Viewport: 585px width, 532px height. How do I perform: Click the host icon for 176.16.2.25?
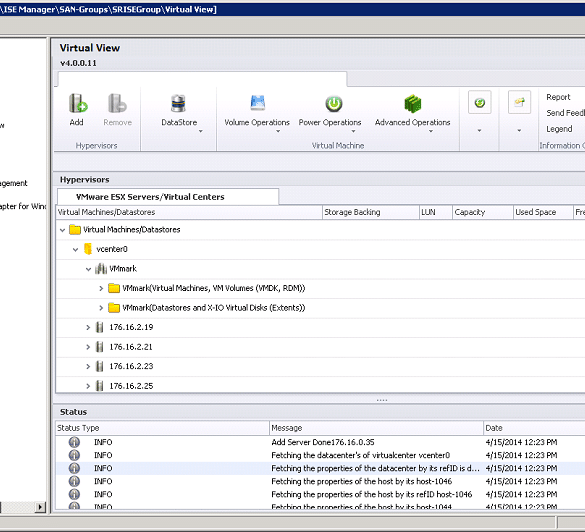(99, 386)
